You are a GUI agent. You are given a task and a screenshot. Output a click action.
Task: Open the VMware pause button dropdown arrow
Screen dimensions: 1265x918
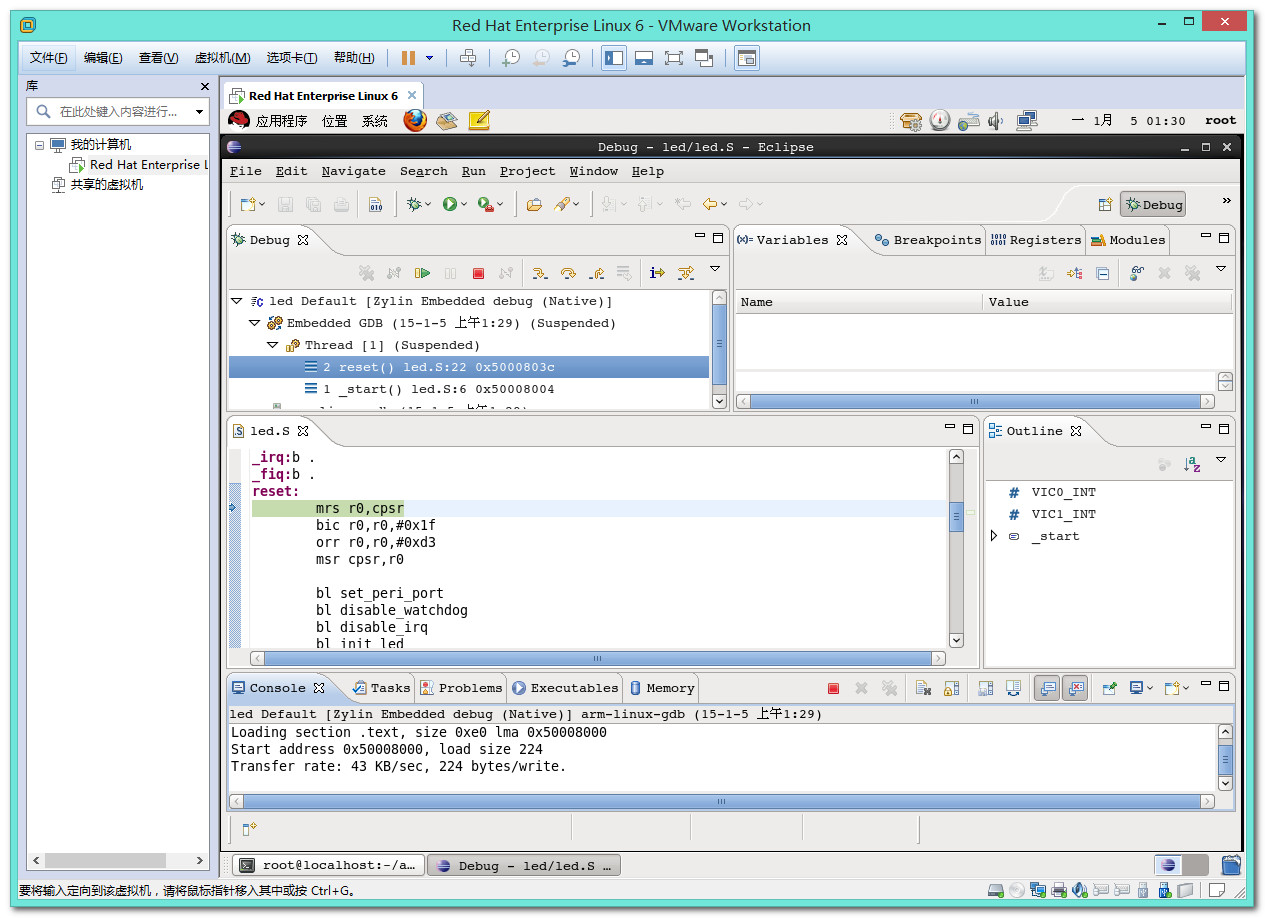point(430,58)
